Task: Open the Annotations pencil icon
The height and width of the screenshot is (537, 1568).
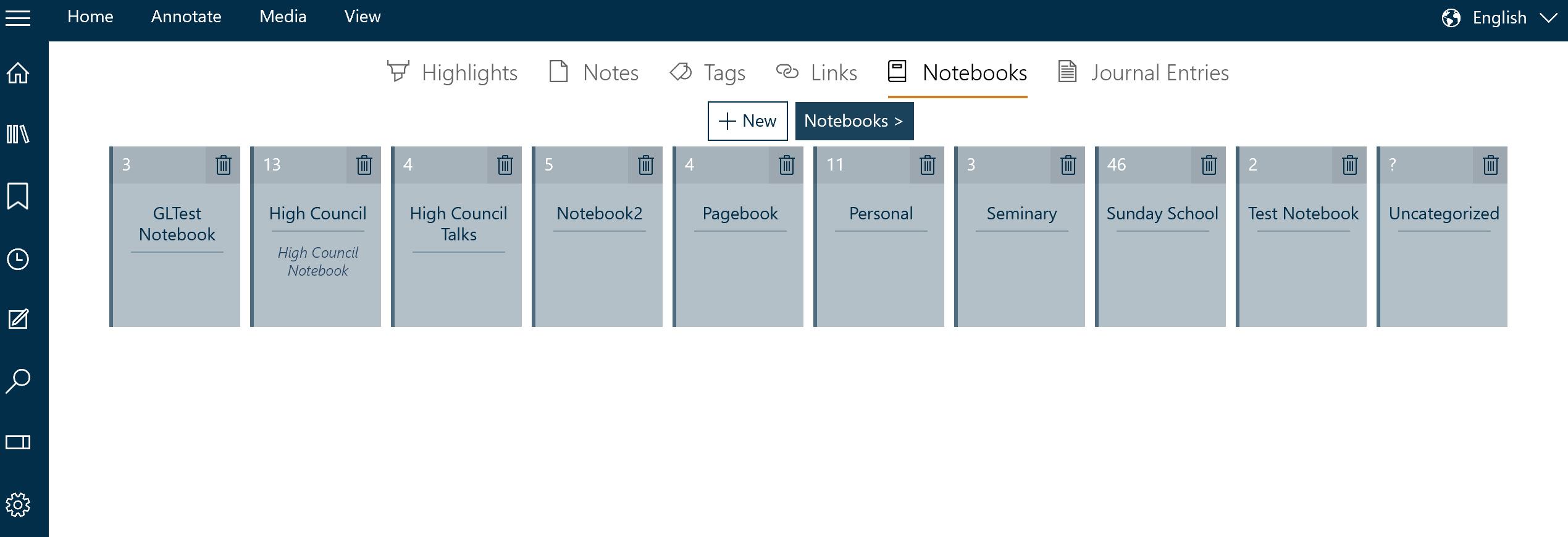Action: coord(19,319)
